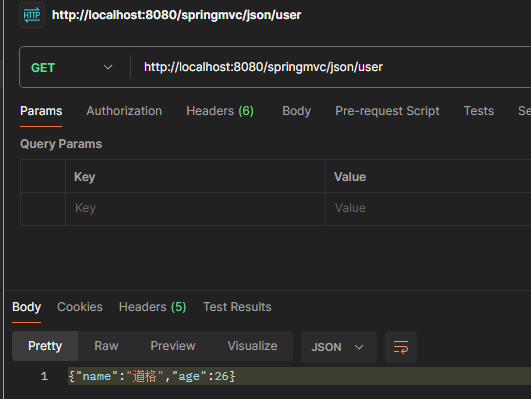Open the response Headers (5) tab
The height and width of the screenshot is (399, 531).
pos(152,307)
